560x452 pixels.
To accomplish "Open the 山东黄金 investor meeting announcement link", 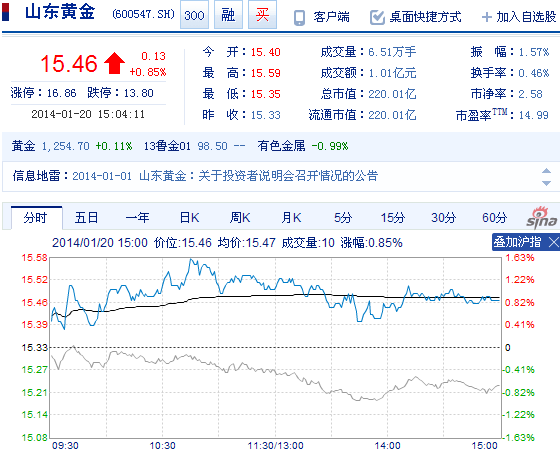I will point(259,176).
